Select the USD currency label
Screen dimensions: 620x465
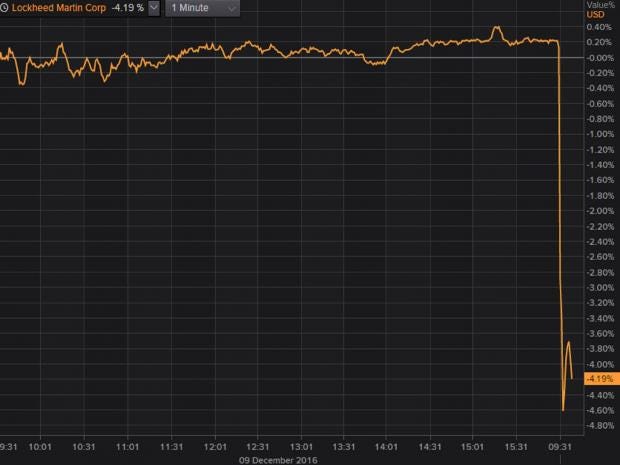click(595, 15)
